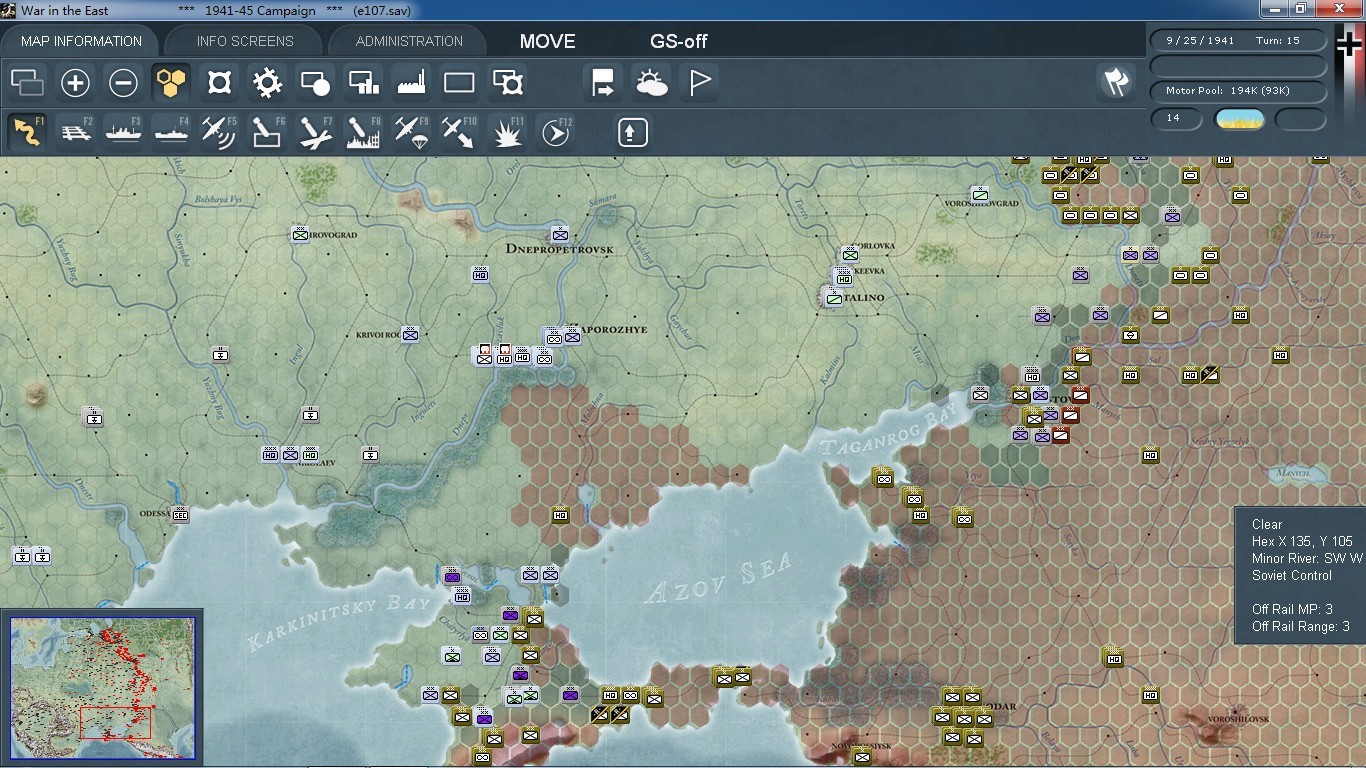Screen dimensions: 1366x768
Task: Click the pennant flag icon
Action: 699,83
